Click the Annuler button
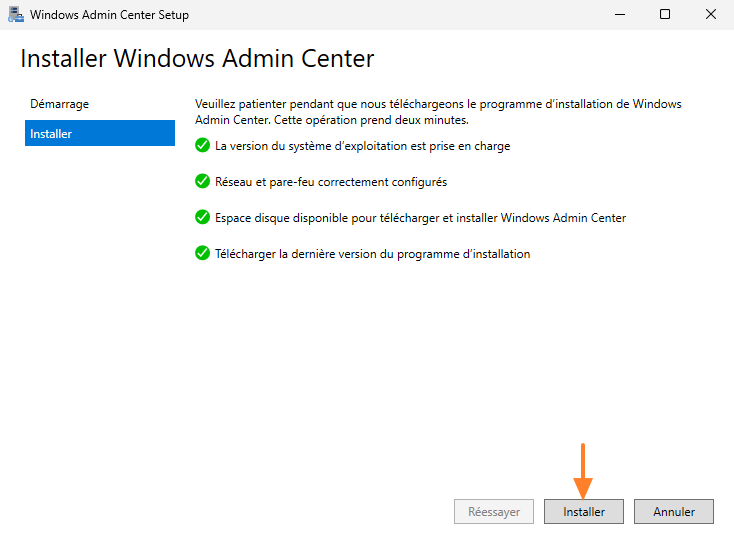 pos(674,512)
